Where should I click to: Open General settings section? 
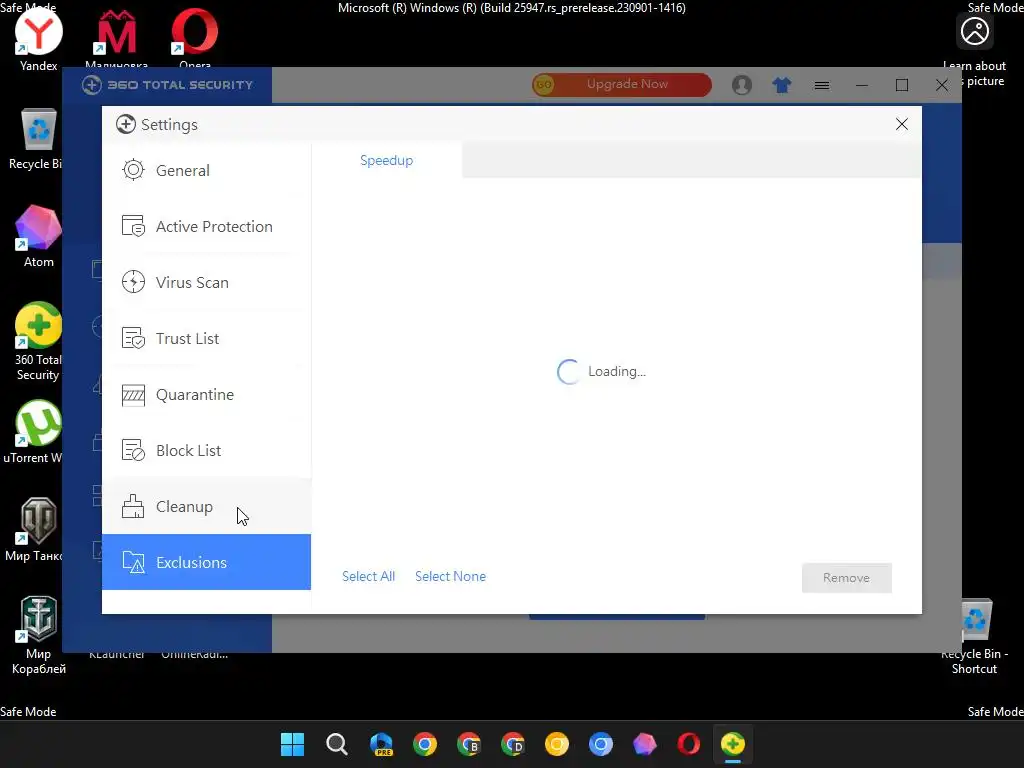(206, 170)
